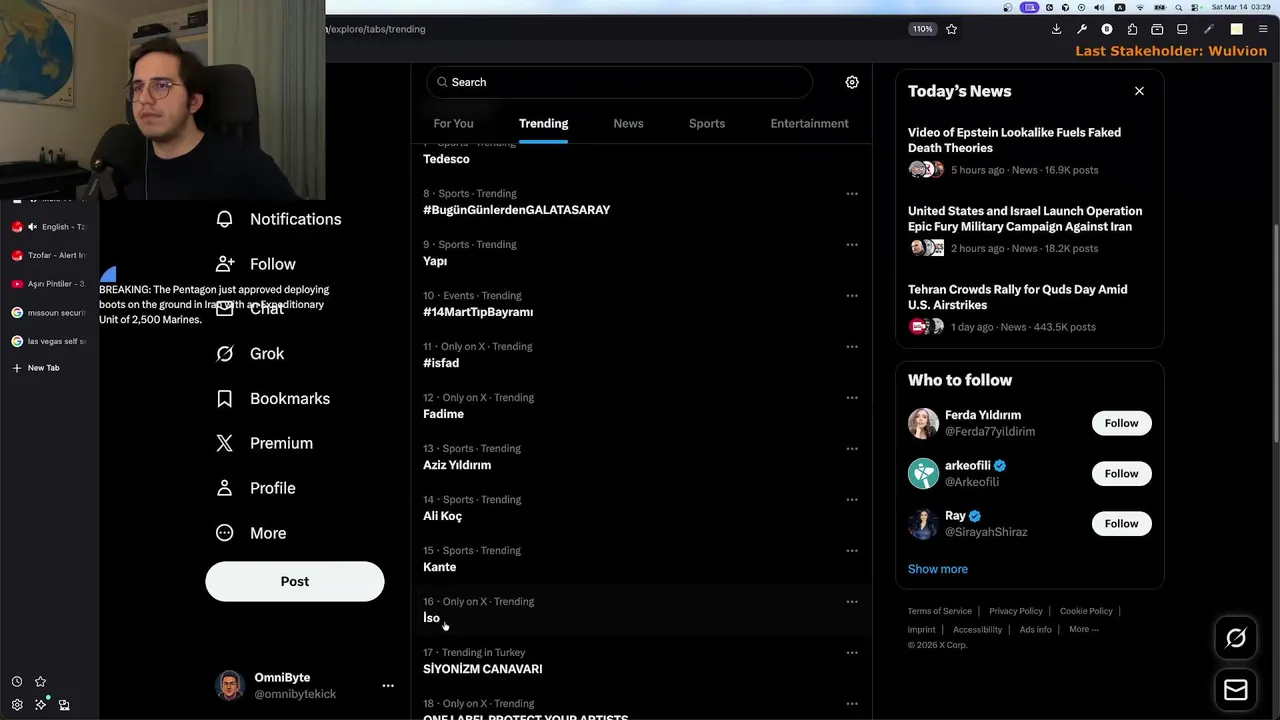Switch to the News tab
1280x720 pixels.
click(628, 123)
